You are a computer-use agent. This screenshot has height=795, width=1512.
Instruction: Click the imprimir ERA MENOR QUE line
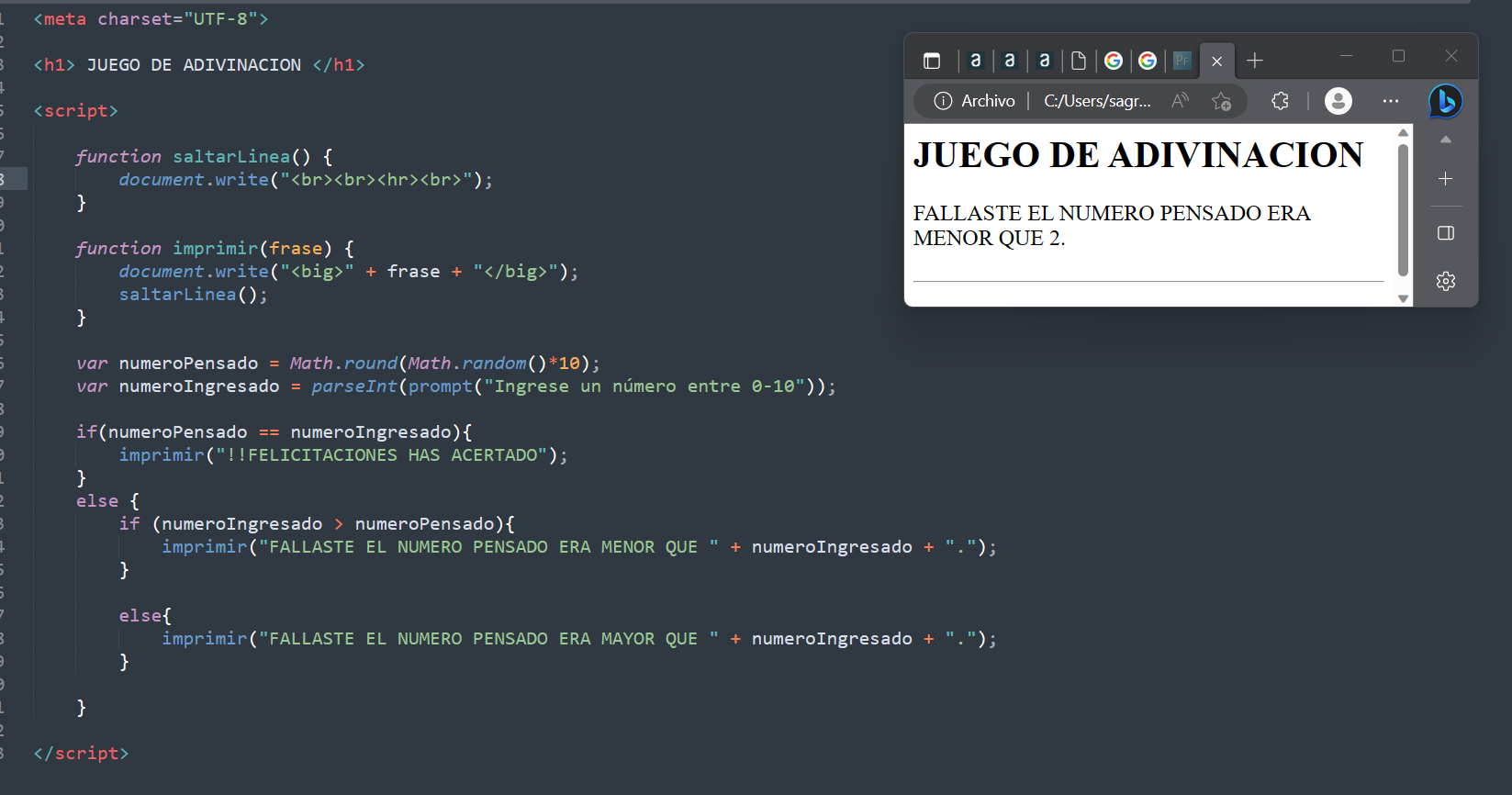tap(579, 547)
